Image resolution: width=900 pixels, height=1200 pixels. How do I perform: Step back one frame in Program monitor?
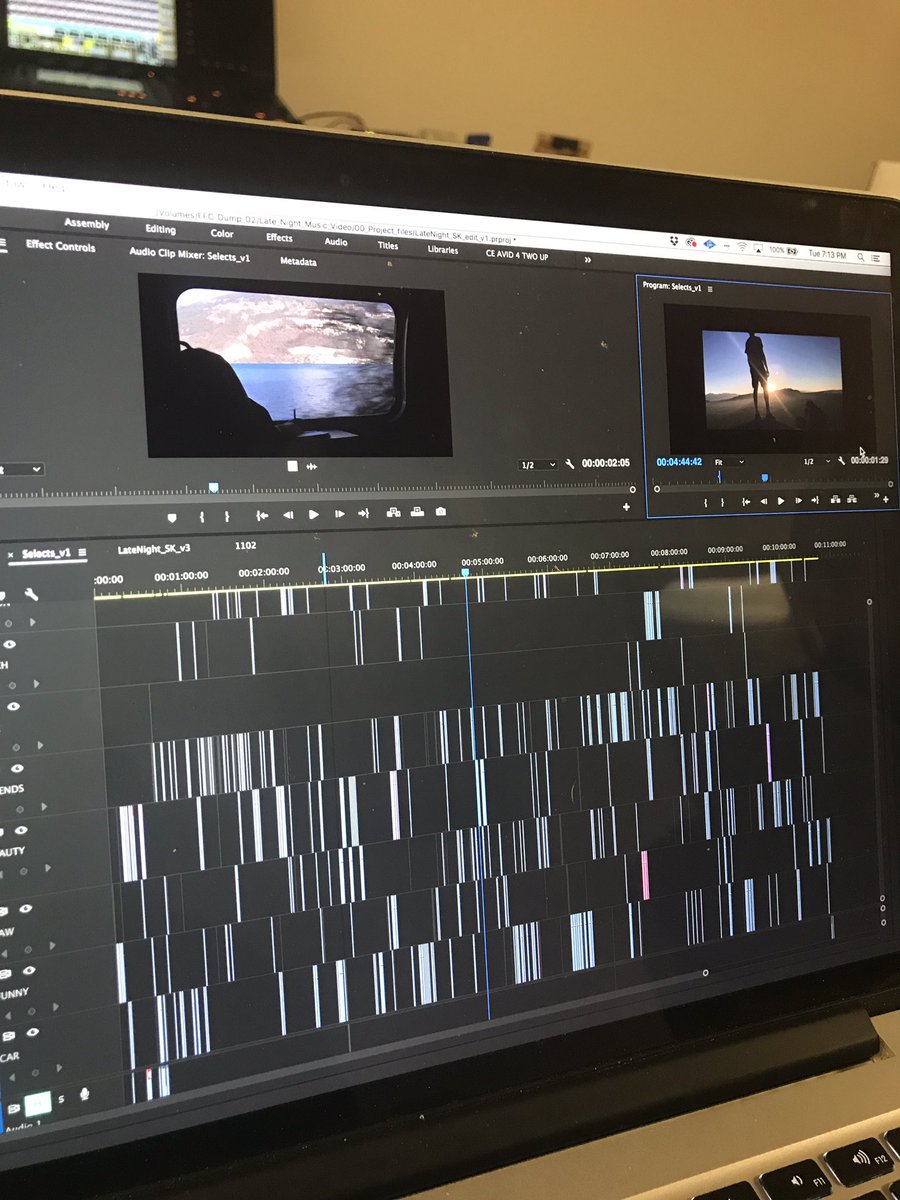tap(764, 501)
